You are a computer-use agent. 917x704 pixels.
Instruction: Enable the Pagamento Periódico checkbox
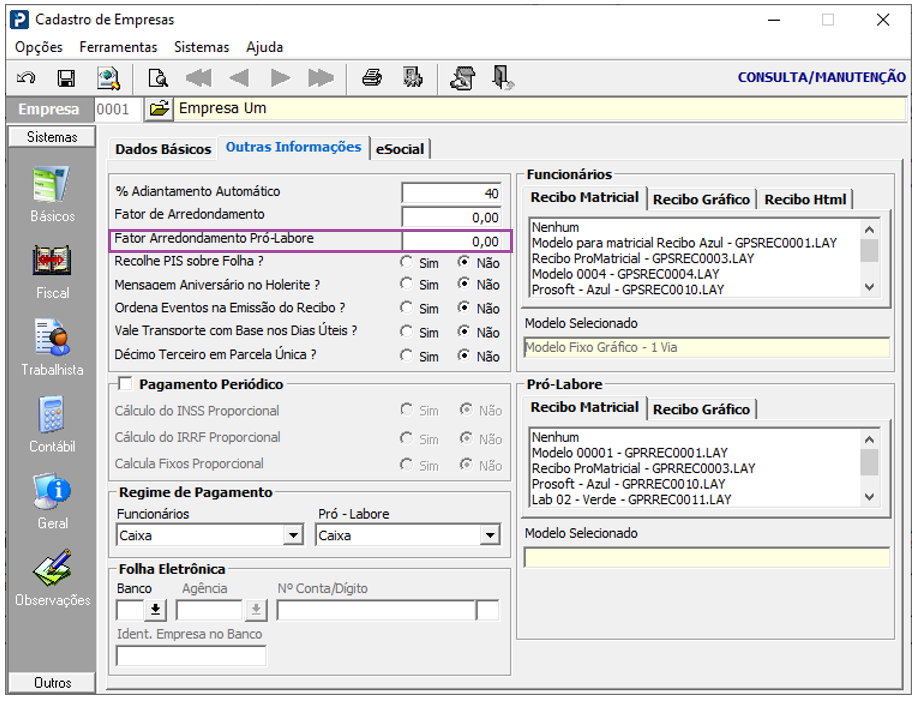125,384
